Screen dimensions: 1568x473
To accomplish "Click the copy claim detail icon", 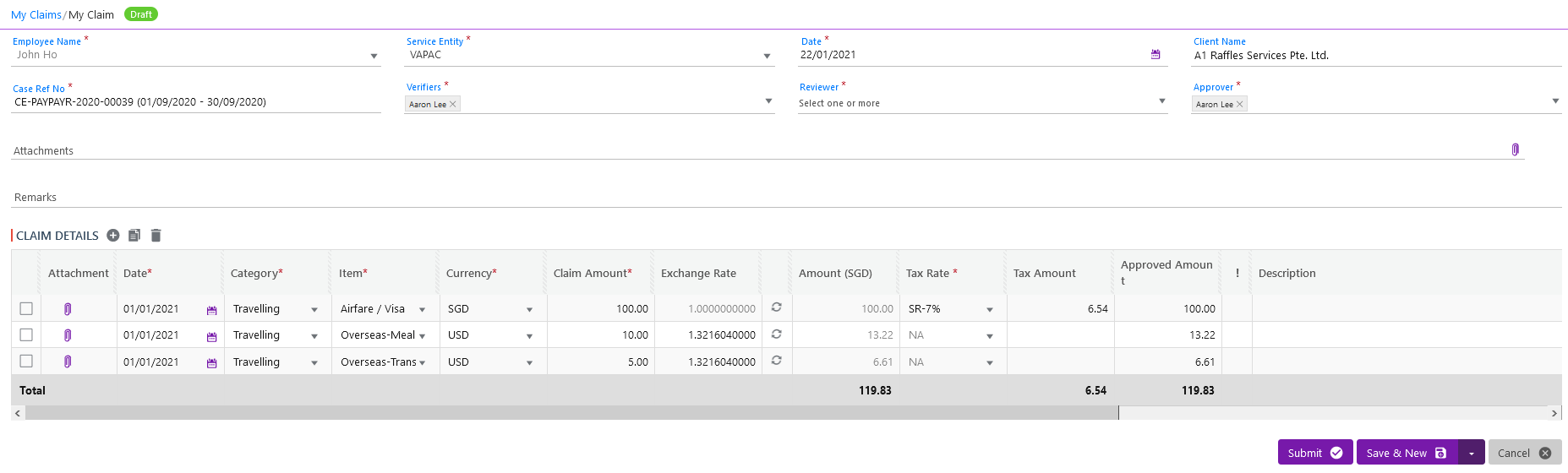I will [x=134, y=236].
